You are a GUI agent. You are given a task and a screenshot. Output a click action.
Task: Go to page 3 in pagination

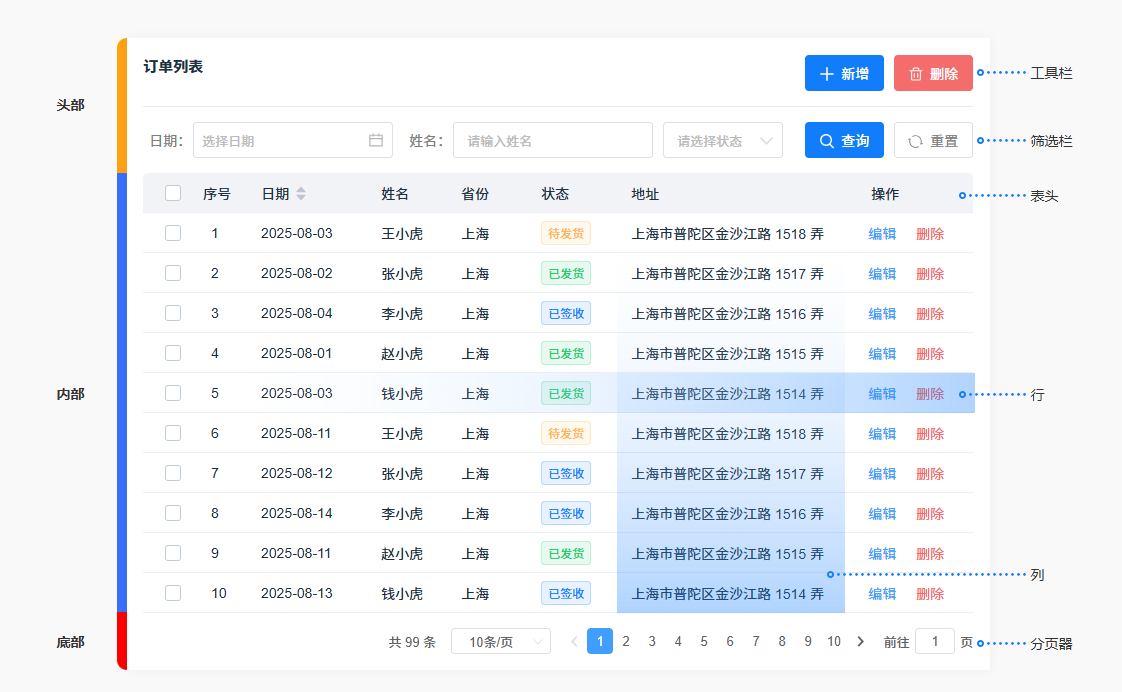pos(652,642)
